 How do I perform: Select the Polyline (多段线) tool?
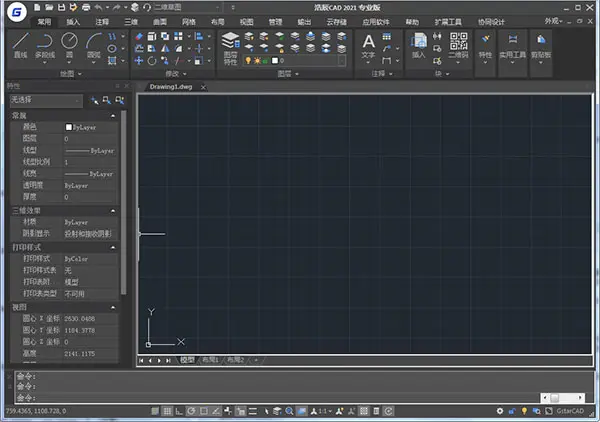click(45, 45)
